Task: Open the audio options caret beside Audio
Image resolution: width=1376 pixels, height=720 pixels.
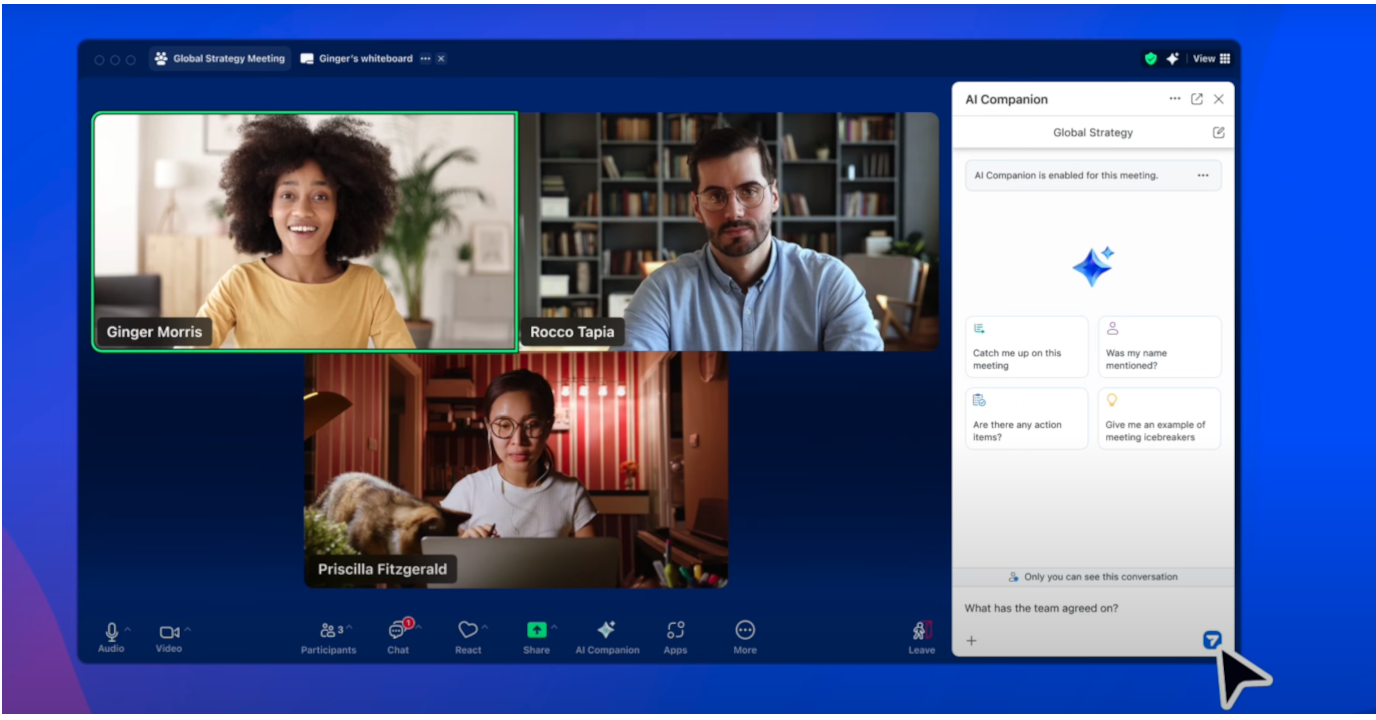Action: (x=128, y=629)
